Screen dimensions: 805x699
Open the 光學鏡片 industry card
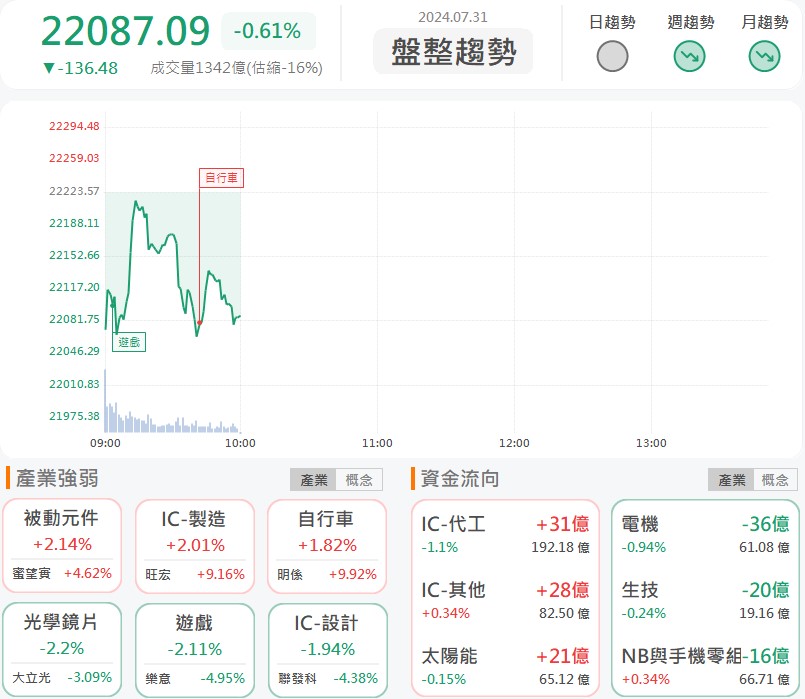click(62, 649)
